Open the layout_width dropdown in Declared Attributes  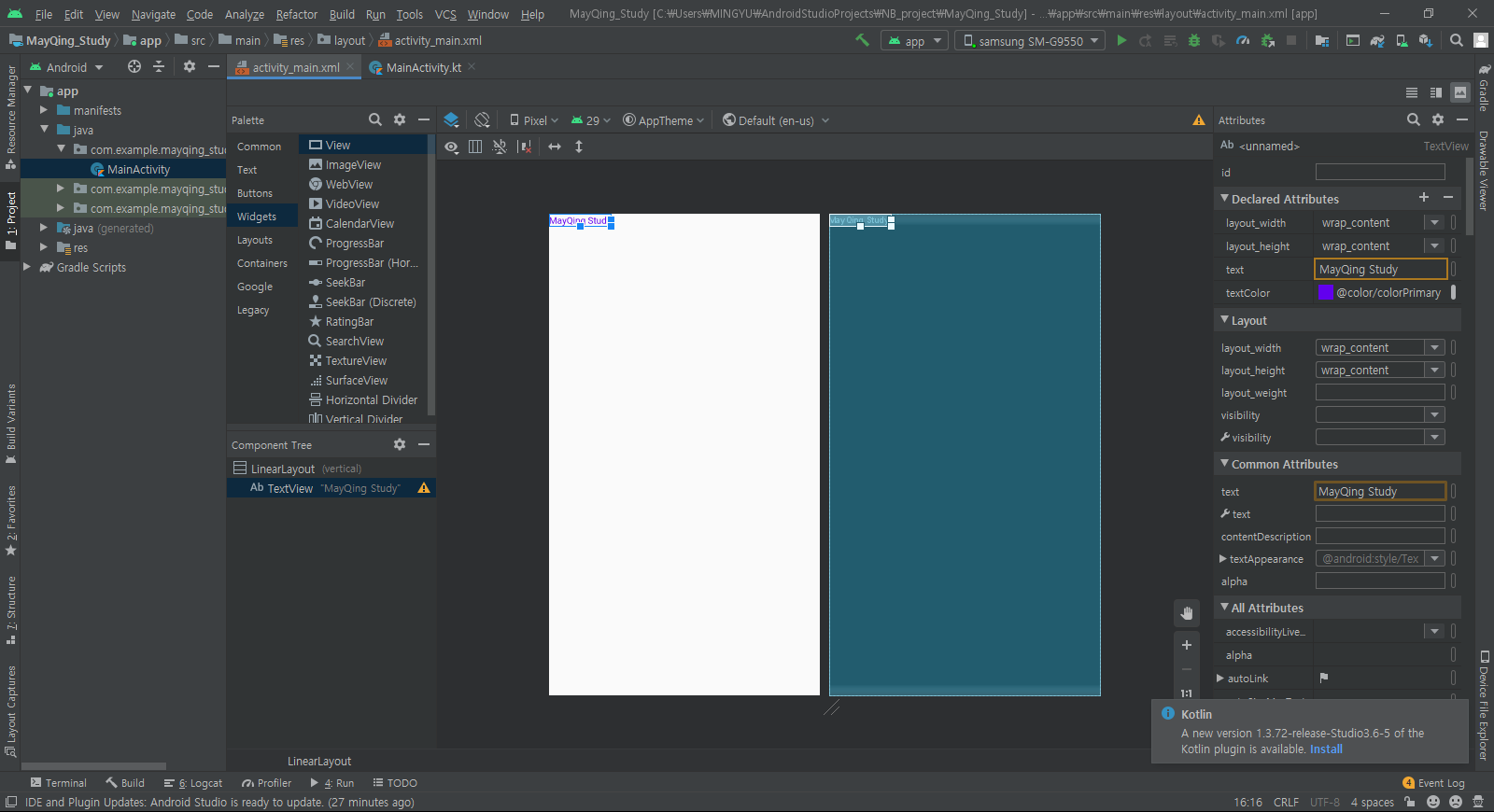coord(1434,222)
